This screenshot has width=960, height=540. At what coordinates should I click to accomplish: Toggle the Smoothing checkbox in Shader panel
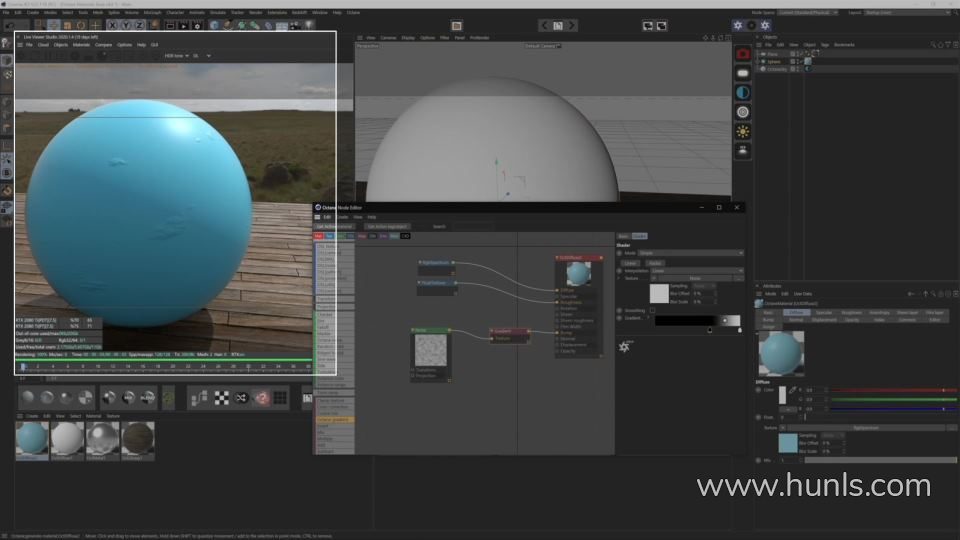click(653, 310)
